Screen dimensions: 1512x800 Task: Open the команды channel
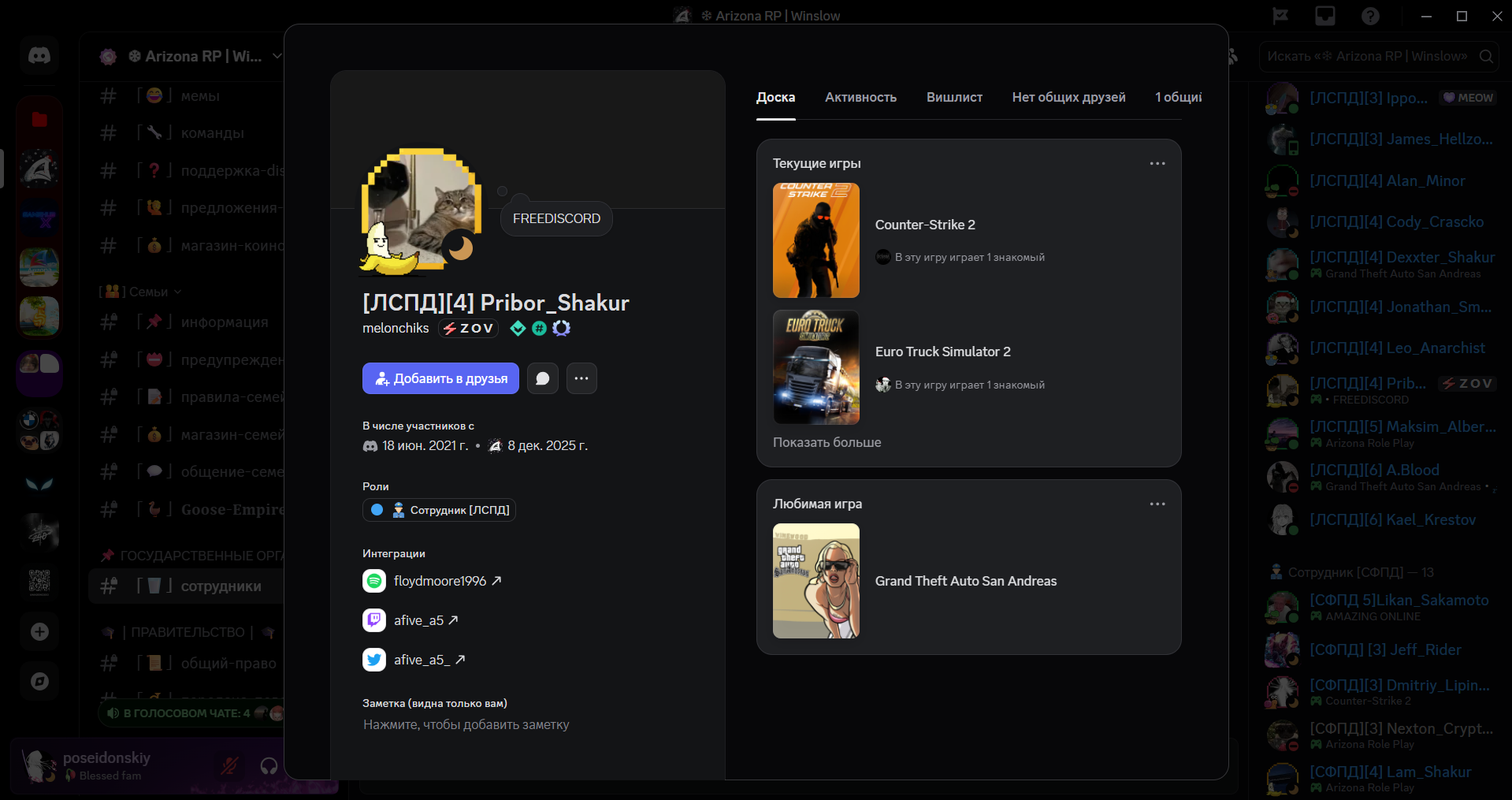tap(188, 132)
